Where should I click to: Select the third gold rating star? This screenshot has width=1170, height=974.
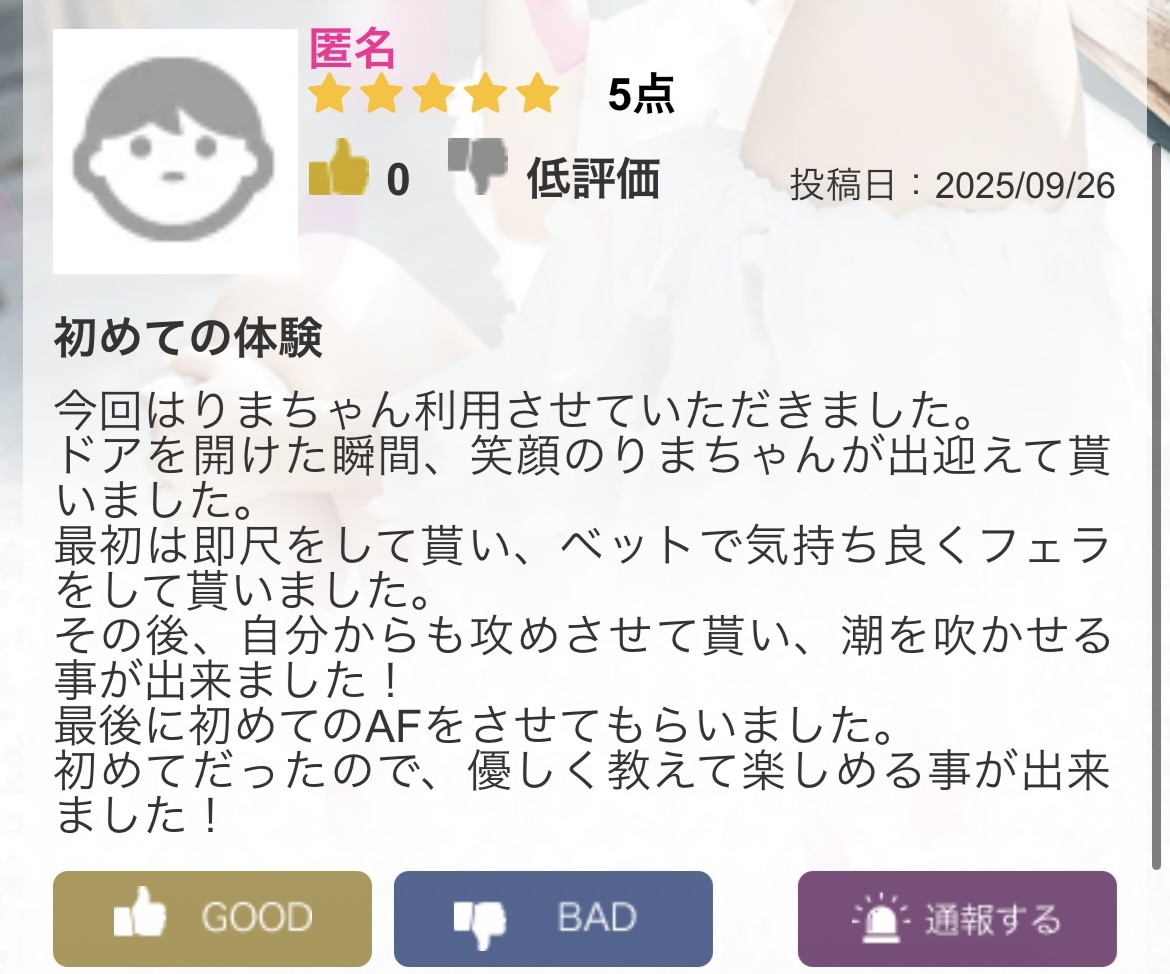(x=434, y=94)
